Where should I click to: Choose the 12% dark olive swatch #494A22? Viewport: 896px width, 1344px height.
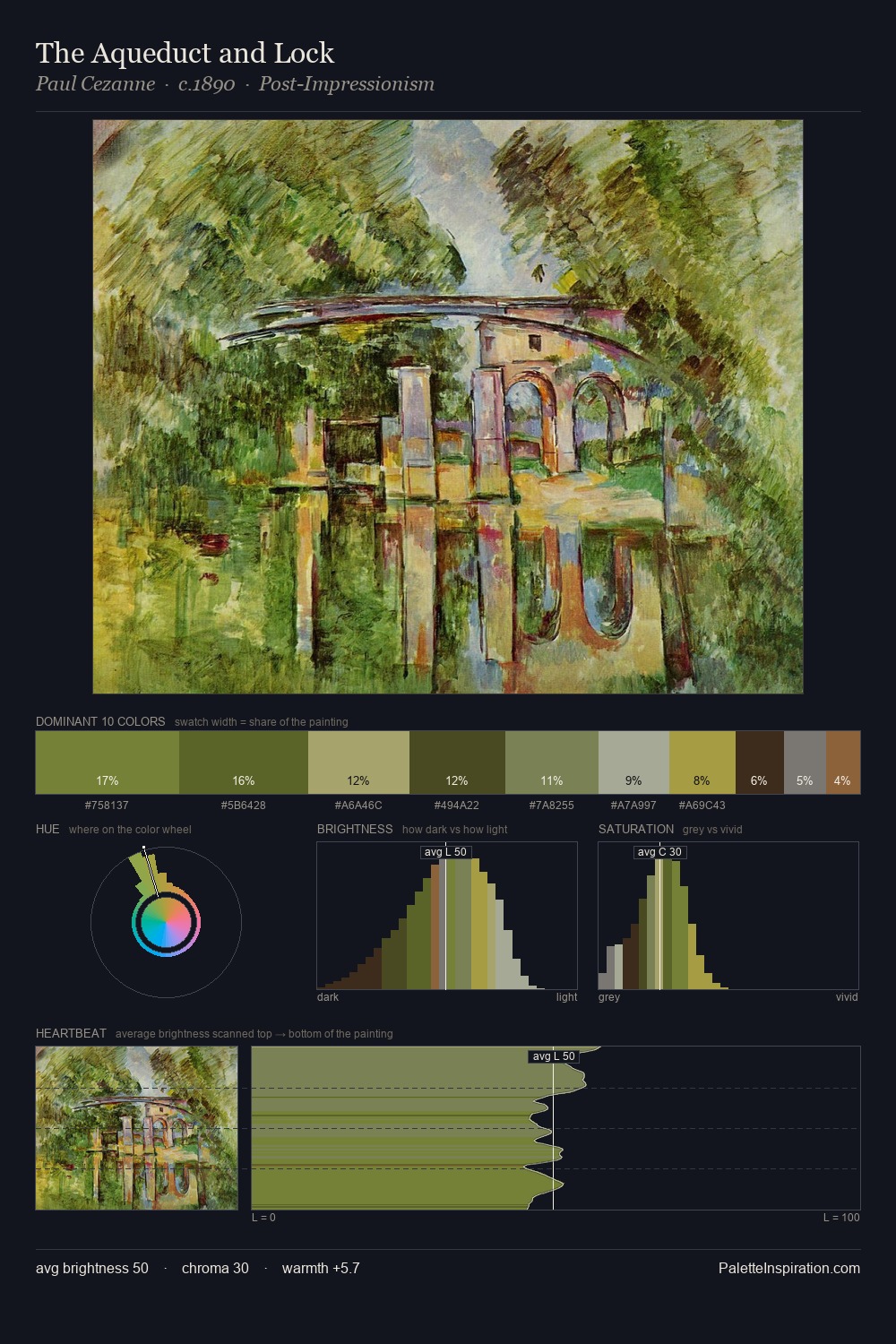click(457, 762)
